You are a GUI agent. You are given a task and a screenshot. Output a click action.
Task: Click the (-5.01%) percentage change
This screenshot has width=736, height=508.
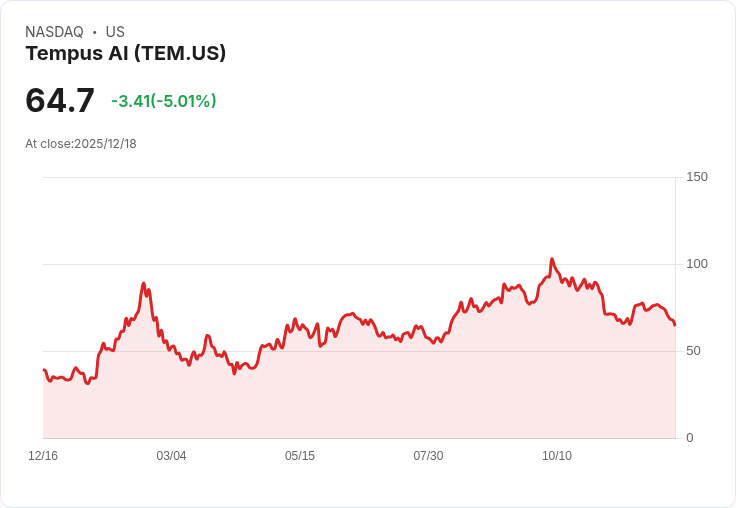[184, 101]
